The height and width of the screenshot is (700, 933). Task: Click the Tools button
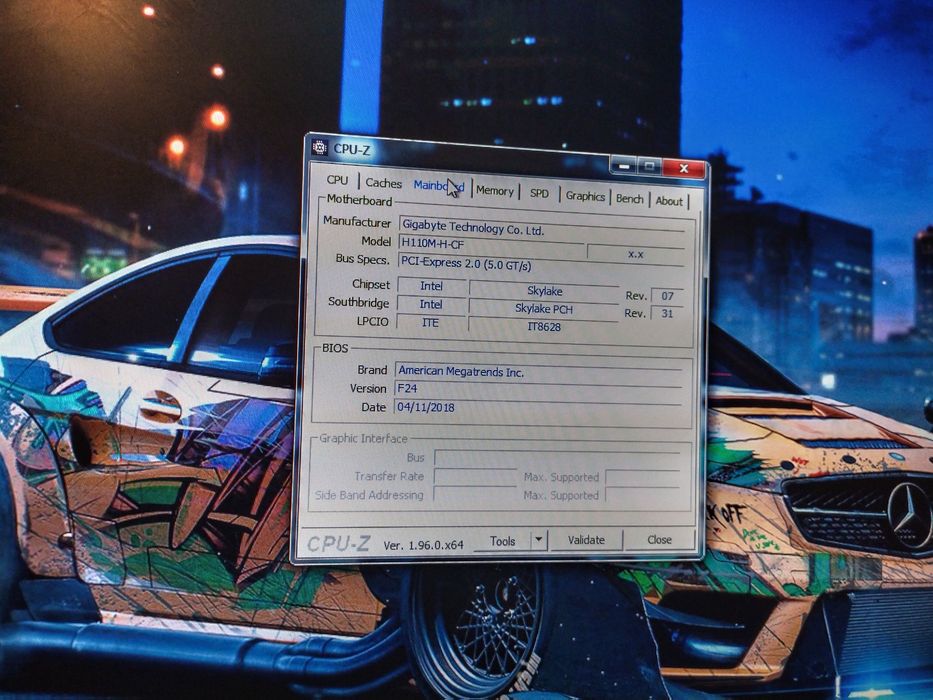502,541
